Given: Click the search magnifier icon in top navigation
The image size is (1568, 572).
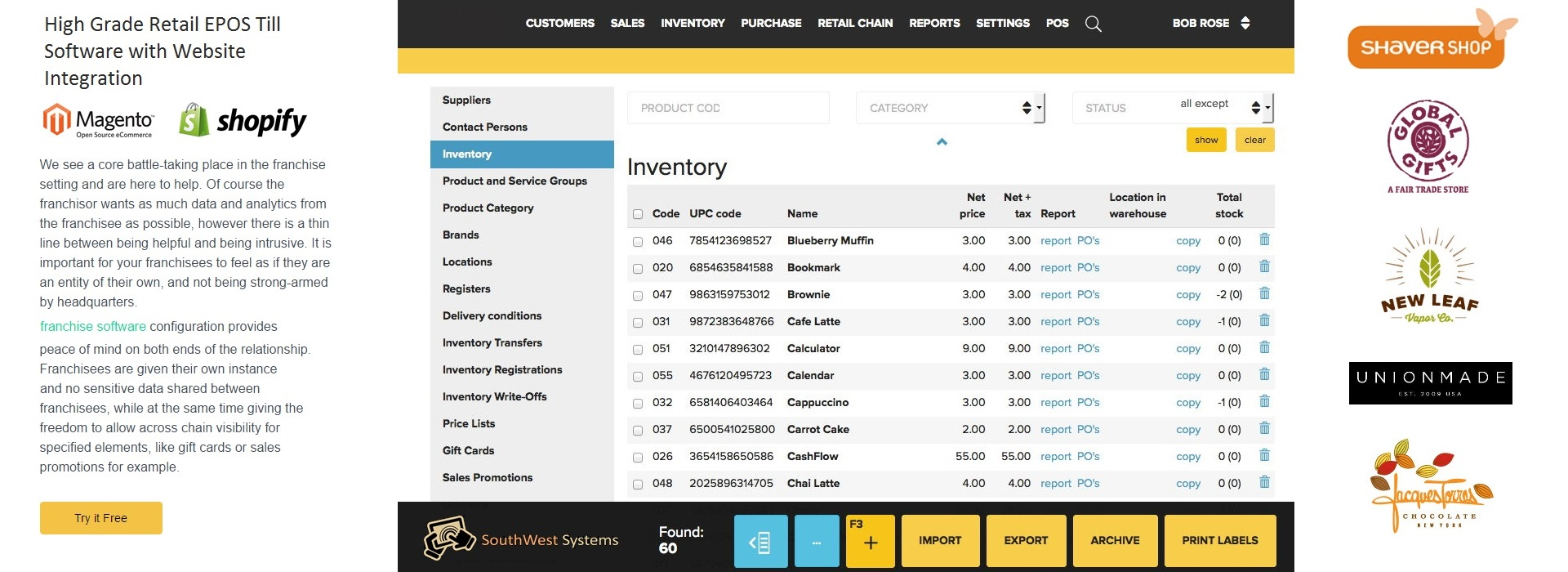Looking at the screenshot, I should click(1093, 24).
